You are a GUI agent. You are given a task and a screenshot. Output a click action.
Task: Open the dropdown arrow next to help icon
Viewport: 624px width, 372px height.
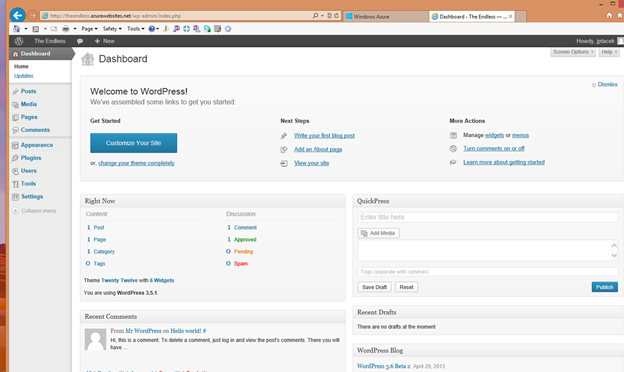click(x=158, y=29)
